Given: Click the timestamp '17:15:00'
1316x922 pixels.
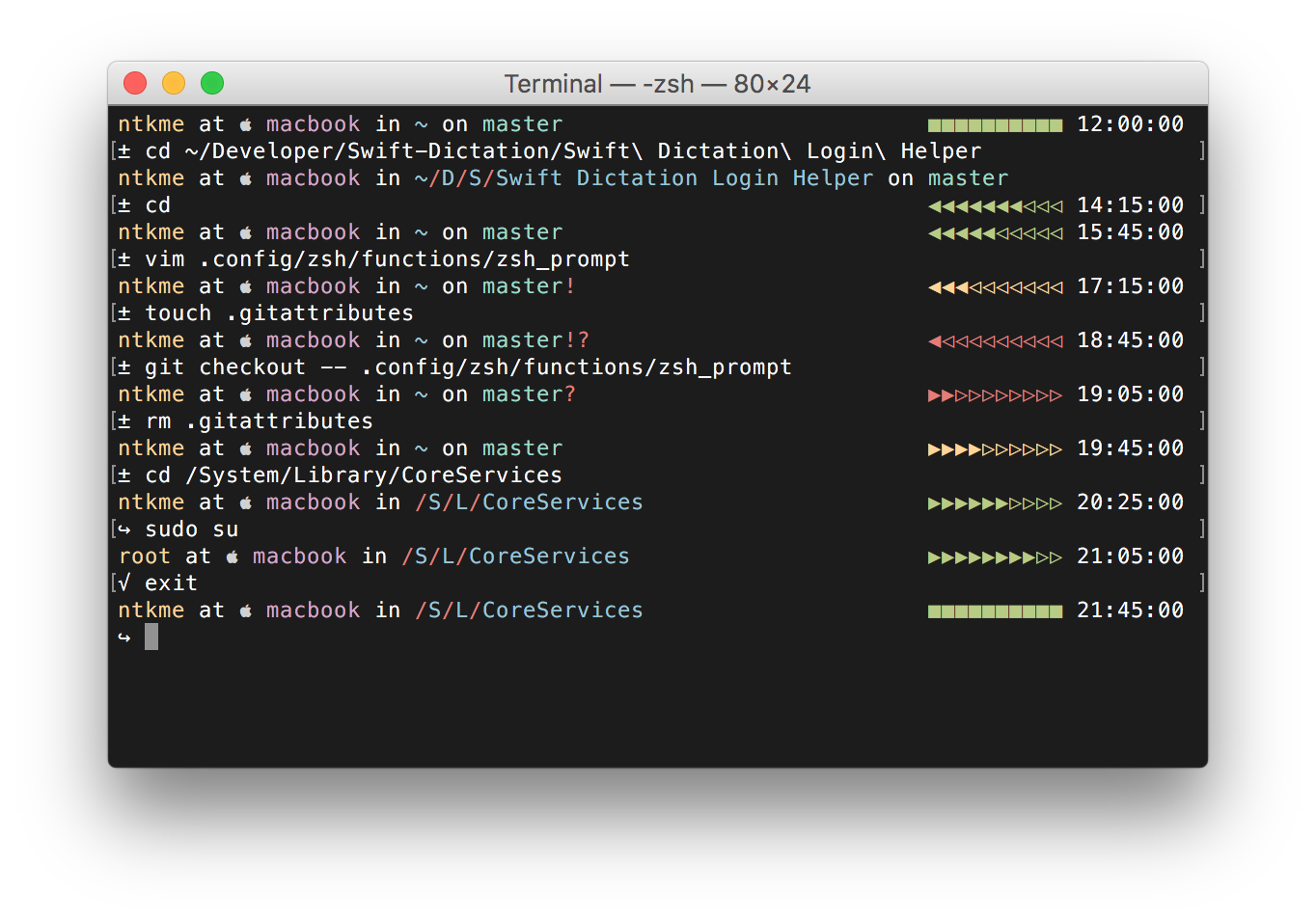Looking at the screenshot, I should point(1130,286).
